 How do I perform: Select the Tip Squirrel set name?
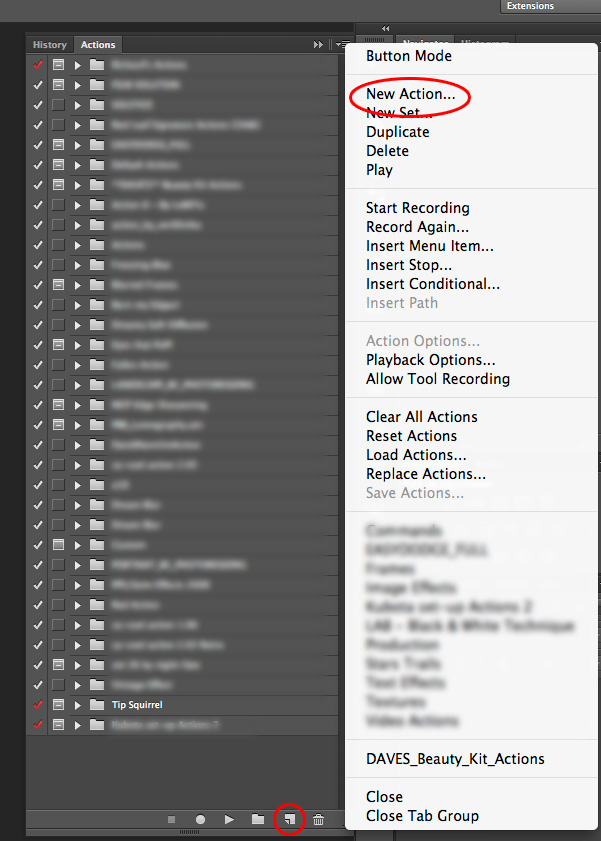(137, 705)
